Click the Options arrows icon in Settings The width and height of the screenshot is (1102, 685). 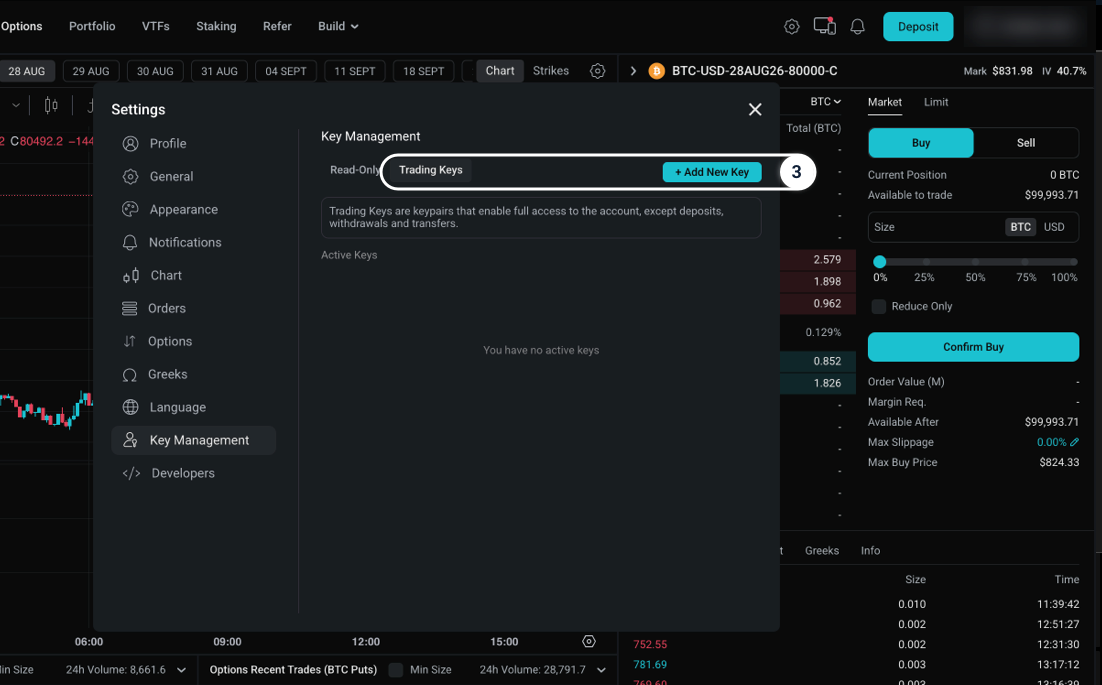(129, 341)
